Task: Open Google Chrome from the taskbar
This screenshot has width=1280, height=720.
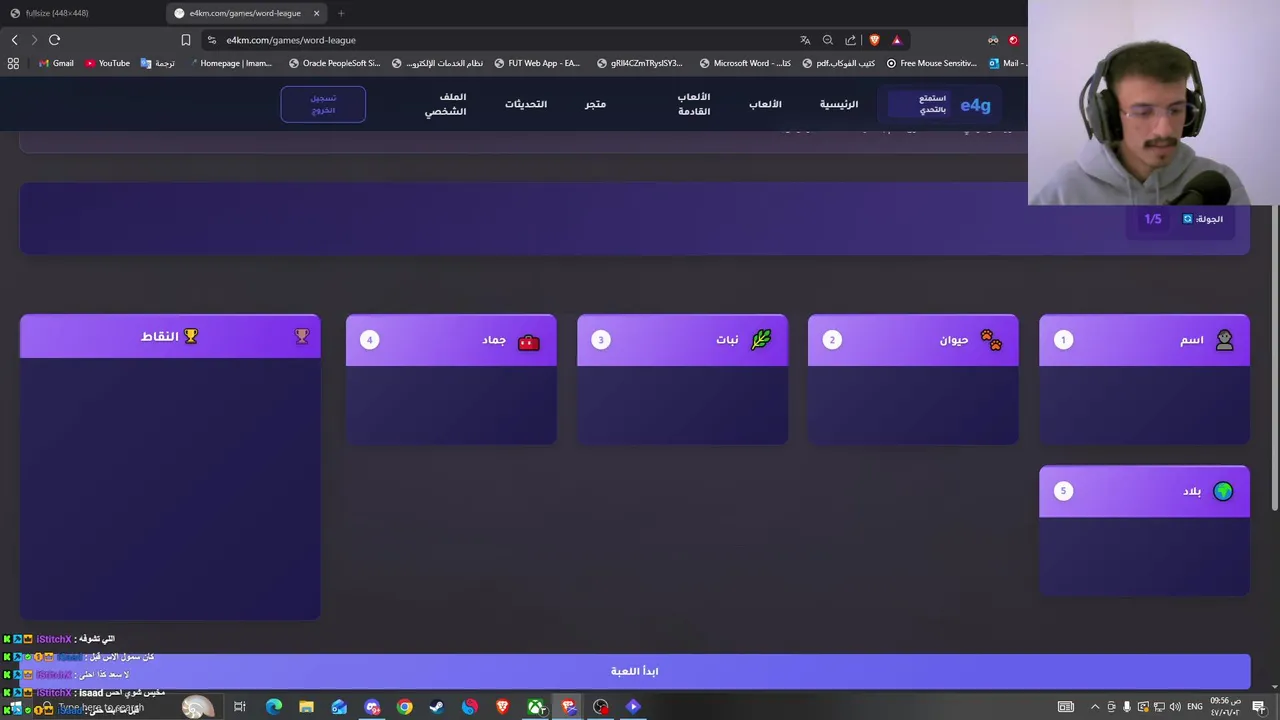Action: (404, 707)
